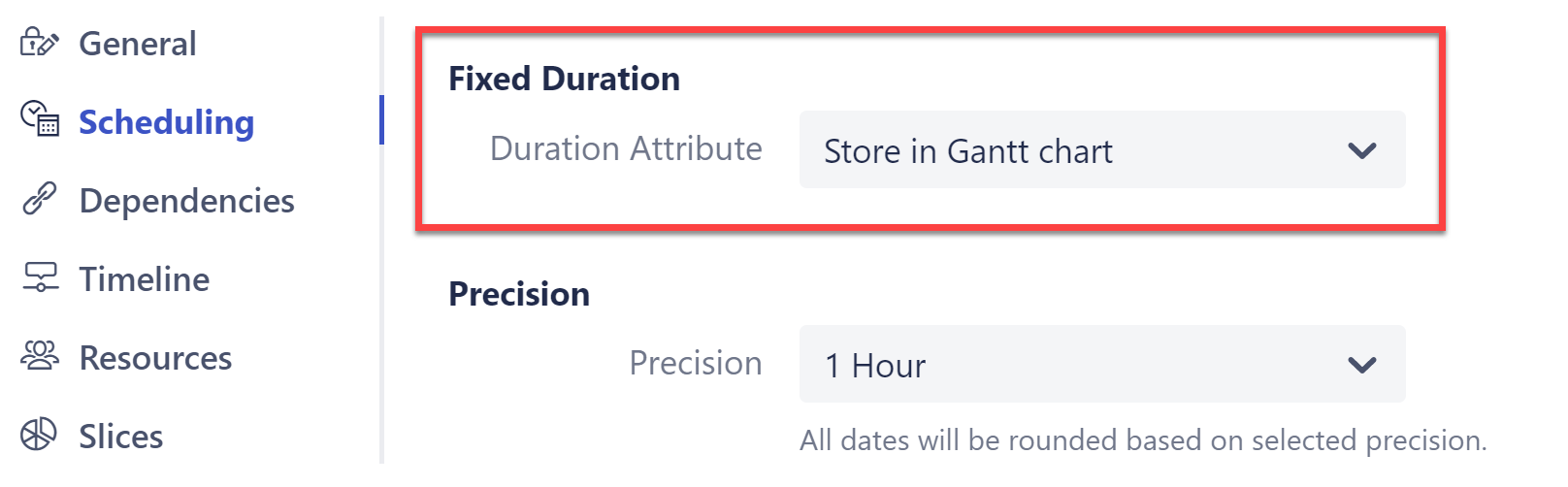Click the Timeline icon in sidebar
Image resolution: width=1568 pixels, height=487 pixels.
point(40,277)
